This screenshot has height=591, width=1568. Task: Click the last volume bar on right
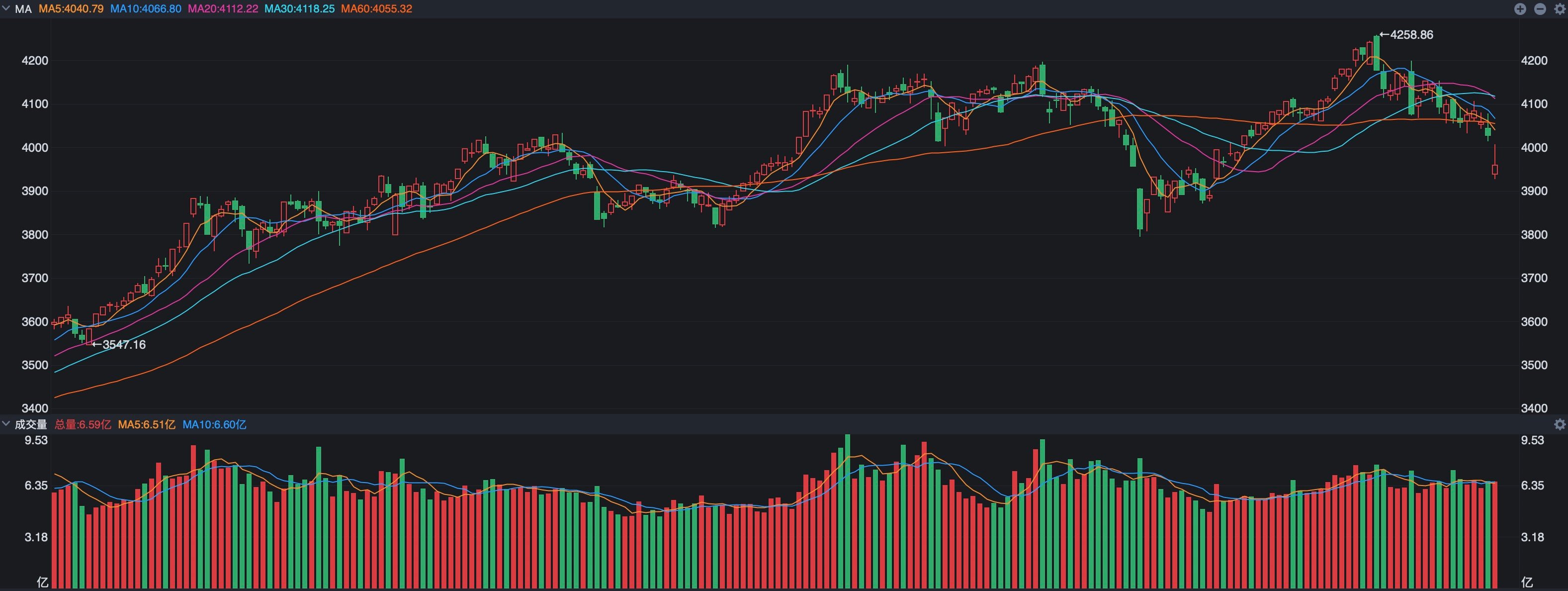(x=1495, y=535)
